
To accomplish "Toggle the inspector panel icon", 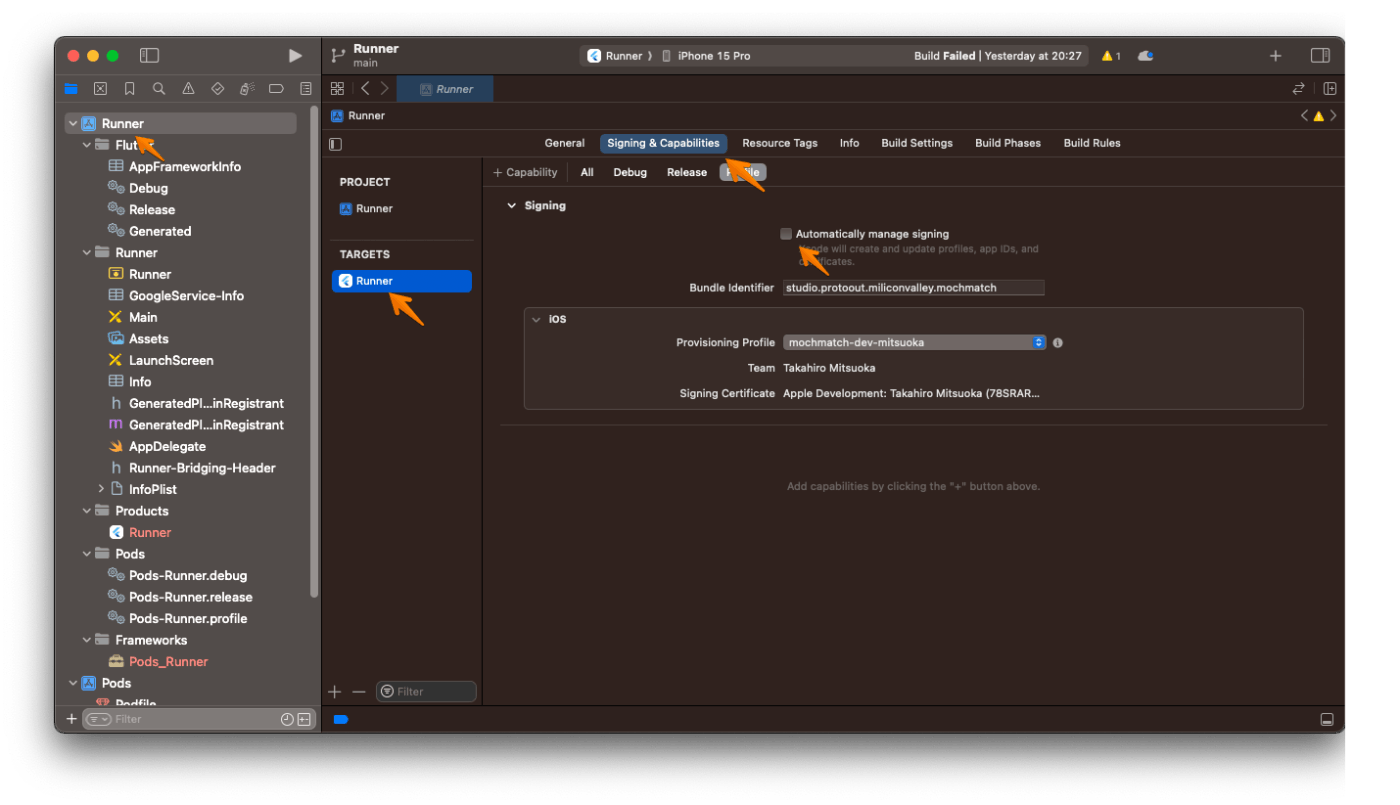I will tap(1320, 56).
